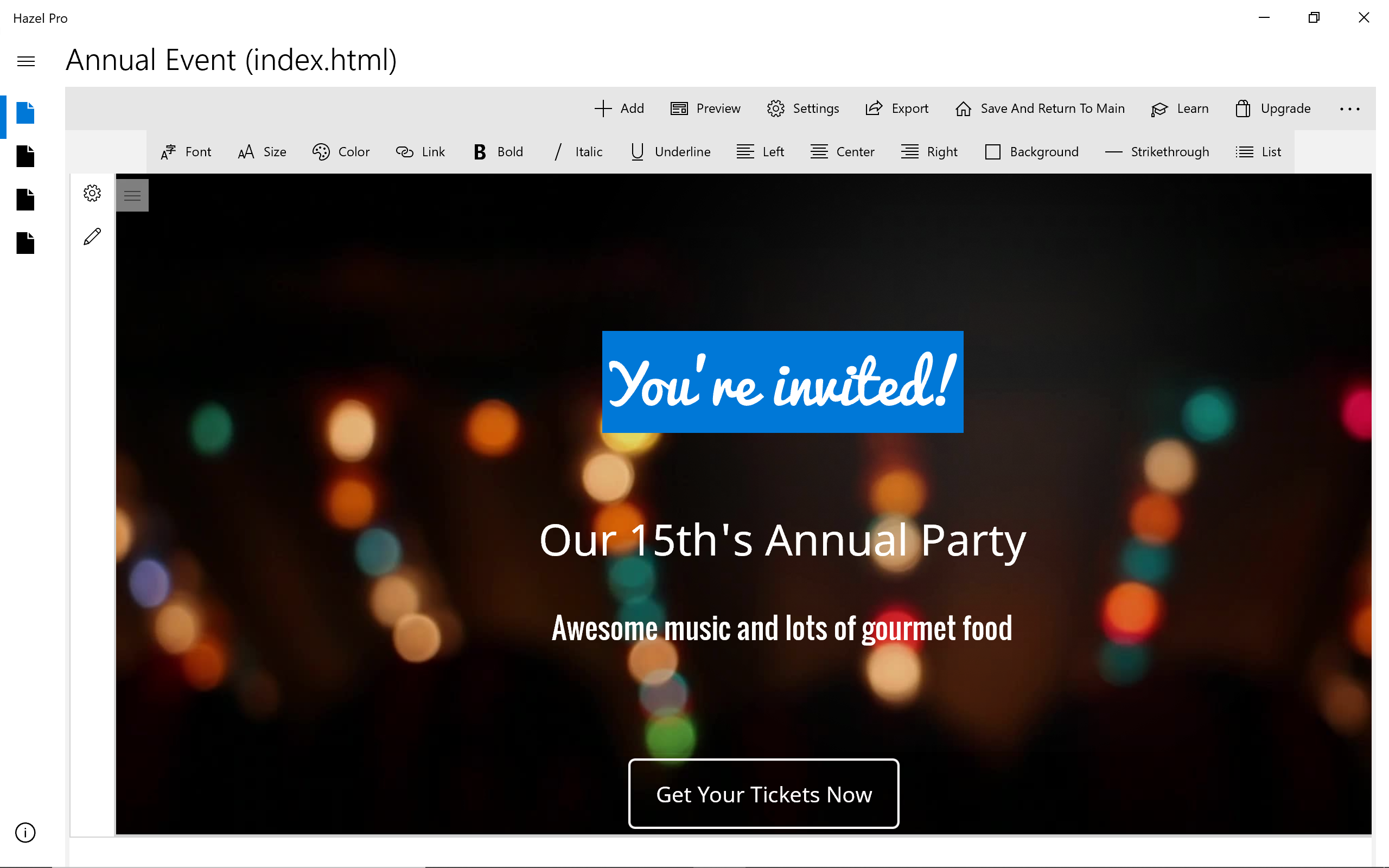Viewport: 1389px width, 868px height.
Task: Set text Background
Action: click(x=1031, y=151)
